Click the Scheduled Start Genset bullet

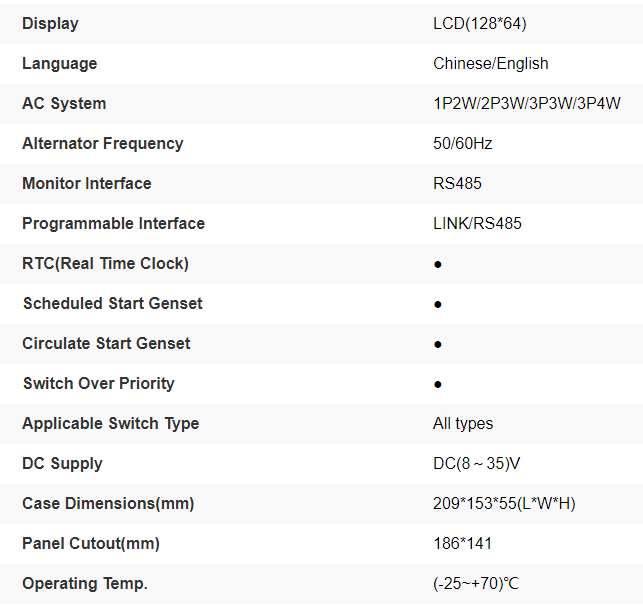(x=438, y=304)
